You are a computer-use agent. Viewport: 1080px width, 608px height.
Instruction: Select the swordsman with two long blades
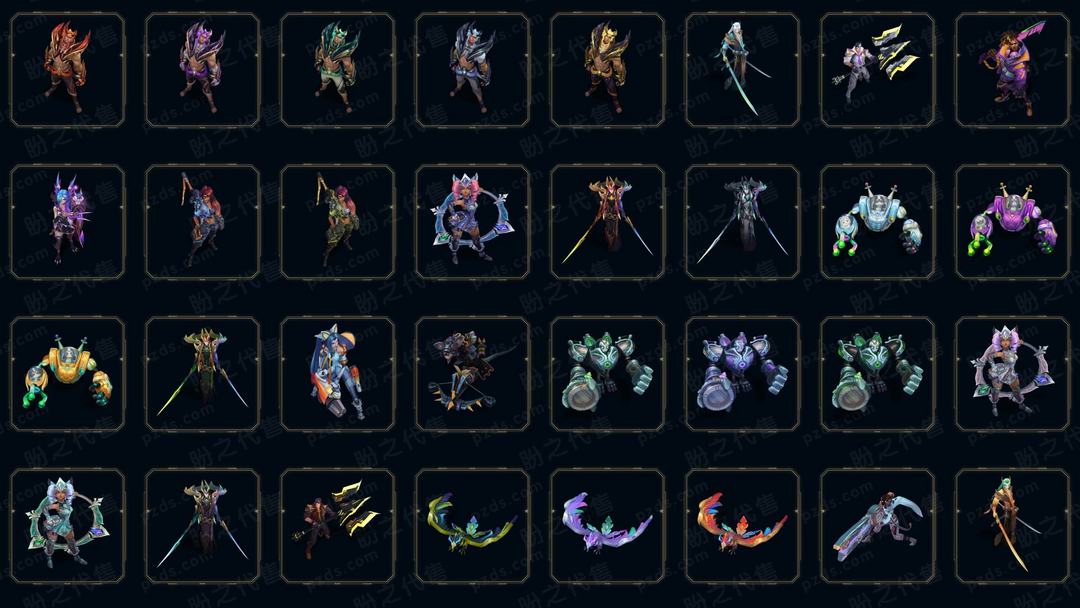pos(742,70)
